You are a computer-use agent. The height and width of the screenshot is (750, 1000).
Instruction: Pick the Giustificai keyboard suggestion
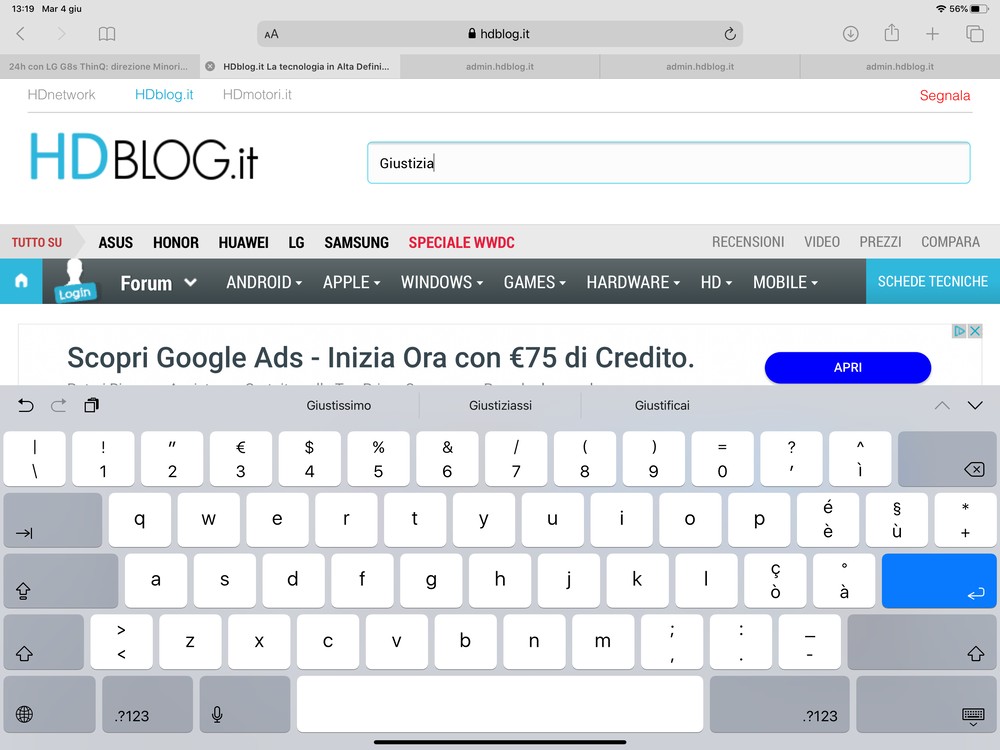pyautogui.click(x=662, y=405)
